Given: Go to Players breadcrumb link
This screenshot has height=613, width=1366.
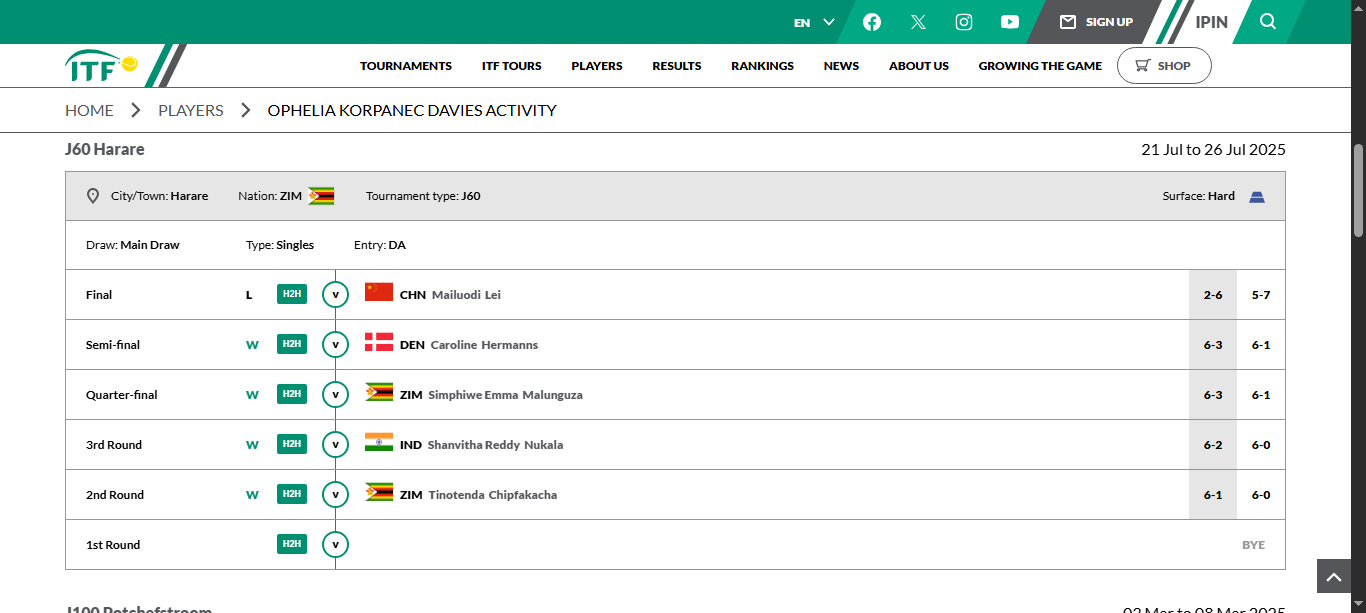Looking at the screenshot, I should 190,110.
